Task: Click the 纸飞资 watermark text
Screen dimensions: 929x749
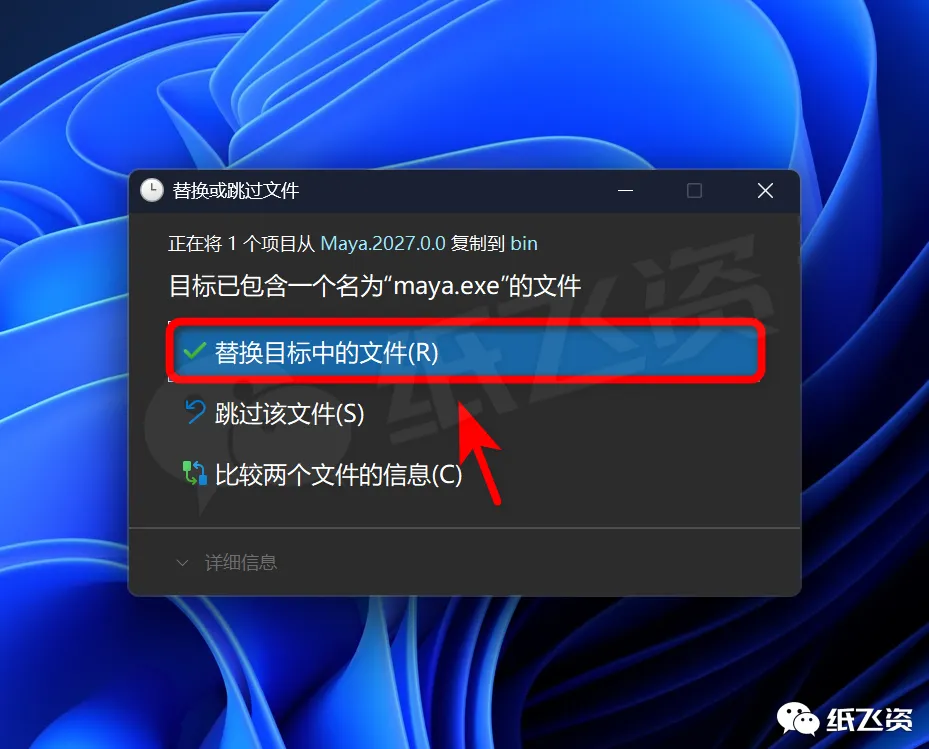Action: pos(870,721)
